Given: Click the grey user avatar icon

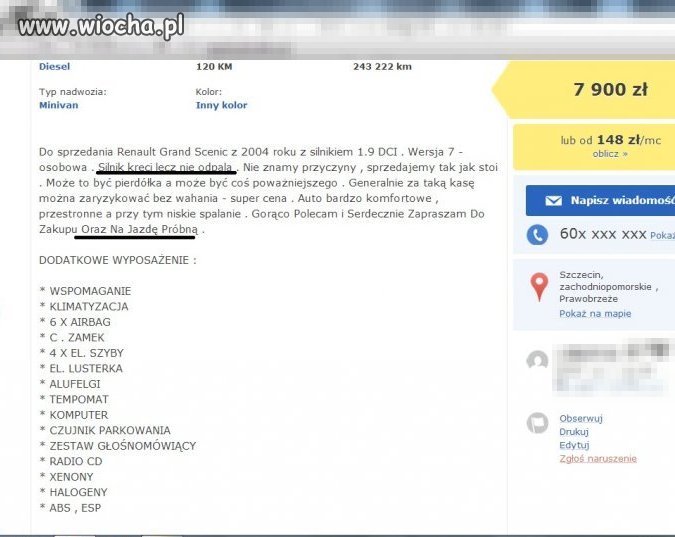Looking at the screenshot, I should point(537,360).
